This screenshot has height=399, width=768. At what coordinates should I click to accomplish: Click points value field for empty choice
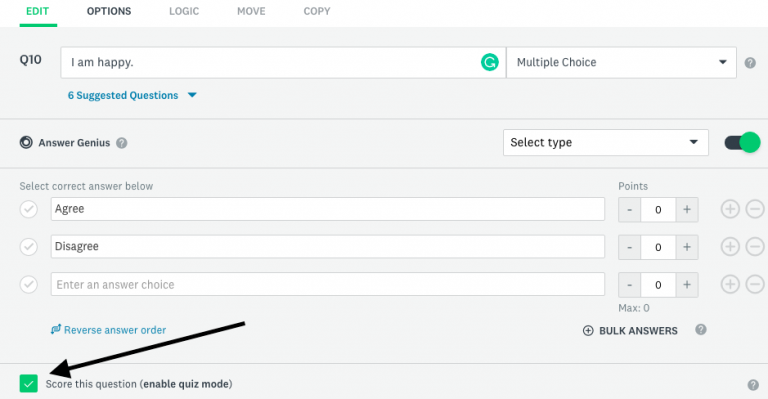[658, 285]
